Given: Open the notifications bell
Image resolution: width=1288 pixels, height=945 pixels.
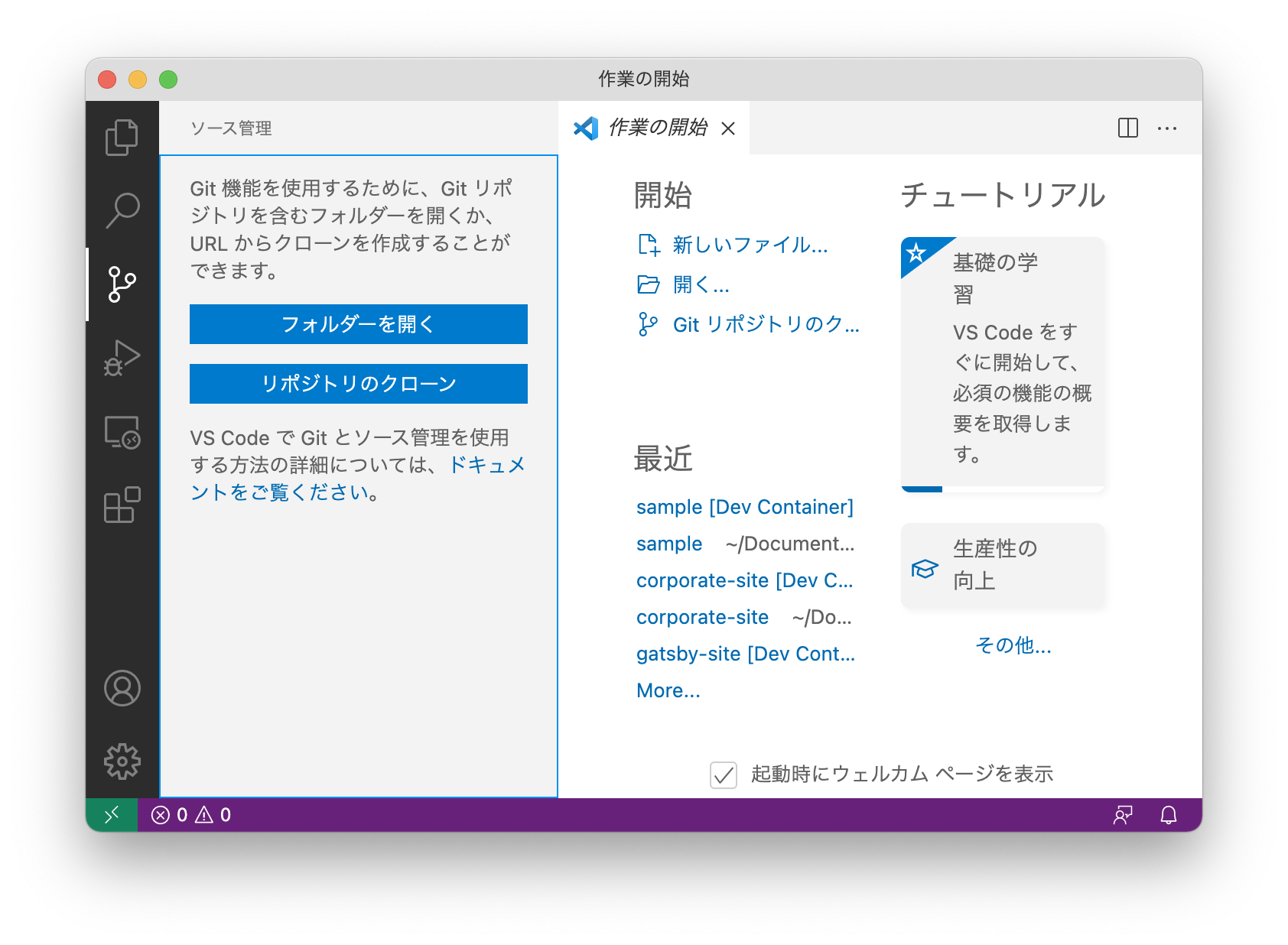Looking at the screenshot, I should coord(1167,817).
